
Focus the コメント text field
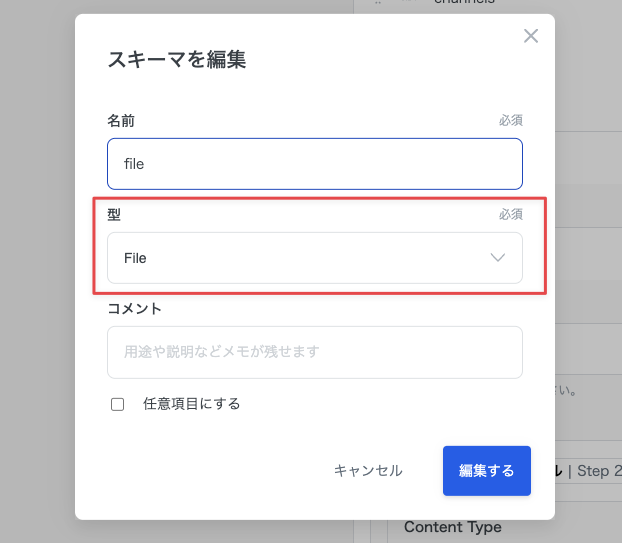pos(314,352)
